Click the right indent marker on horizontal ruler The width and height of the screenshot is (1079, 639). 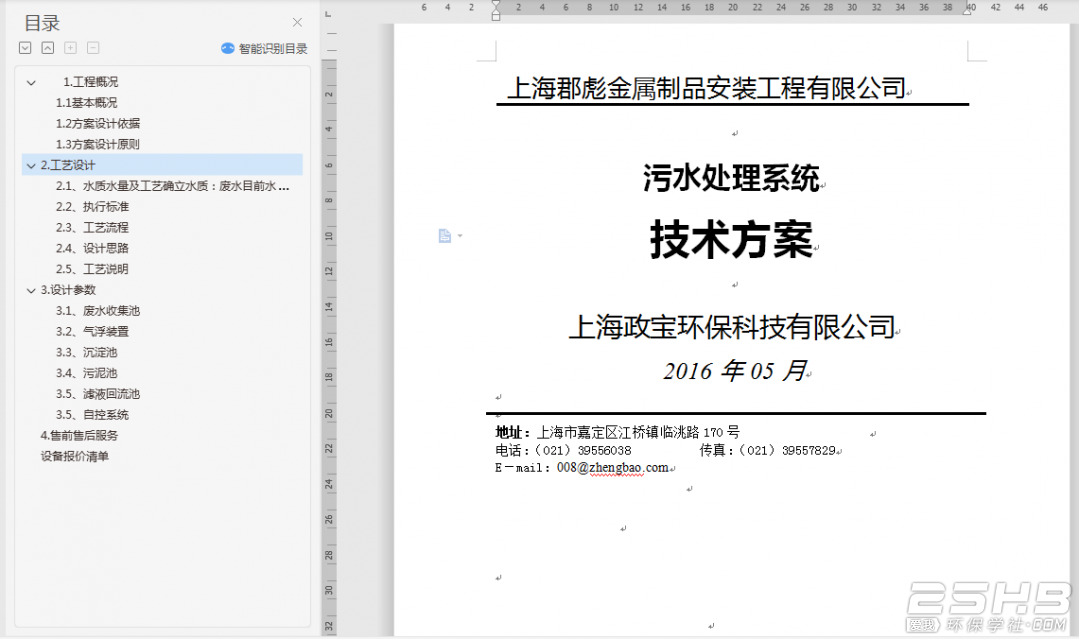click(967, 10)
